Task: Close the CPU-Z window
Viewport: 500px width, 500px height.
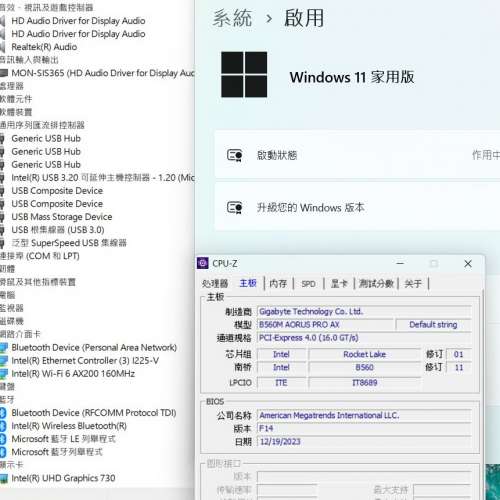Action: tap(468, 264)
